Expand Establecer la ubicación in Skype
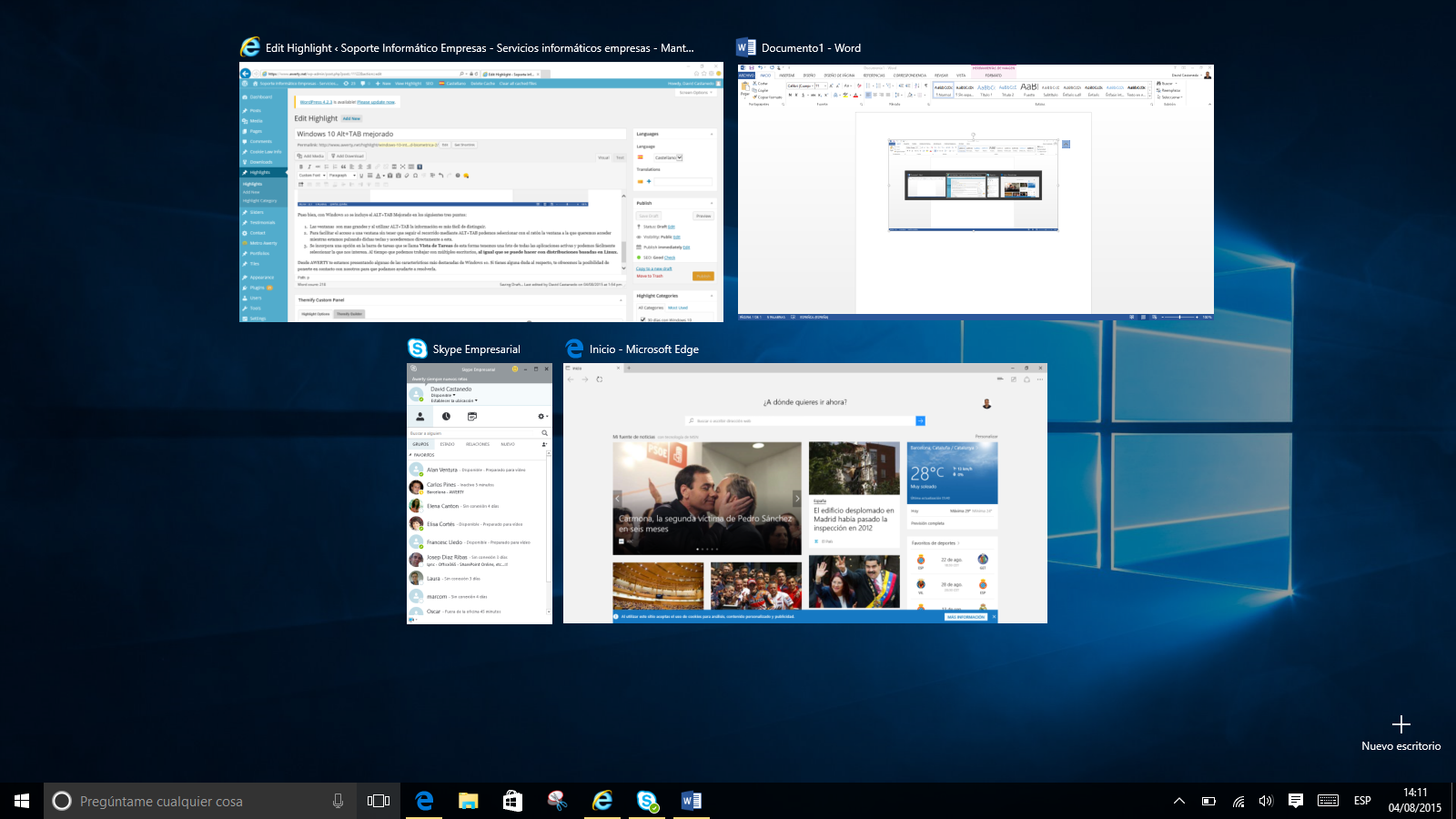The width and height of the screenshot is (1456, 819). 453,400
